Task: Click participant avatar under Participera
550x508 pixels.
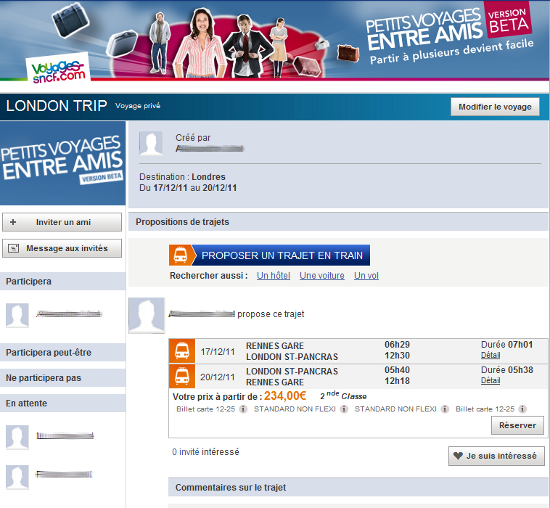Action: click(x=17, y=315)
